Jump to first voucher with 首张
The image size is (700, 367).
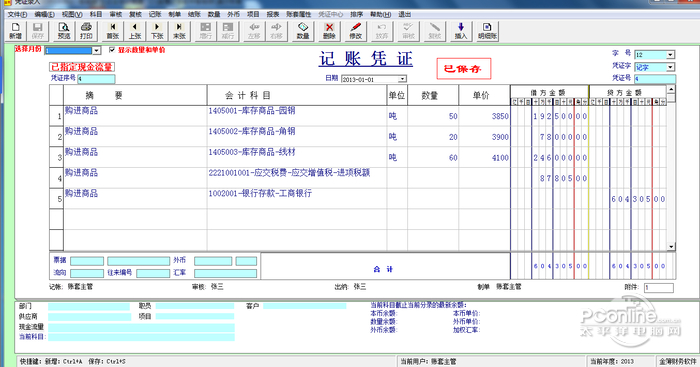112,31
